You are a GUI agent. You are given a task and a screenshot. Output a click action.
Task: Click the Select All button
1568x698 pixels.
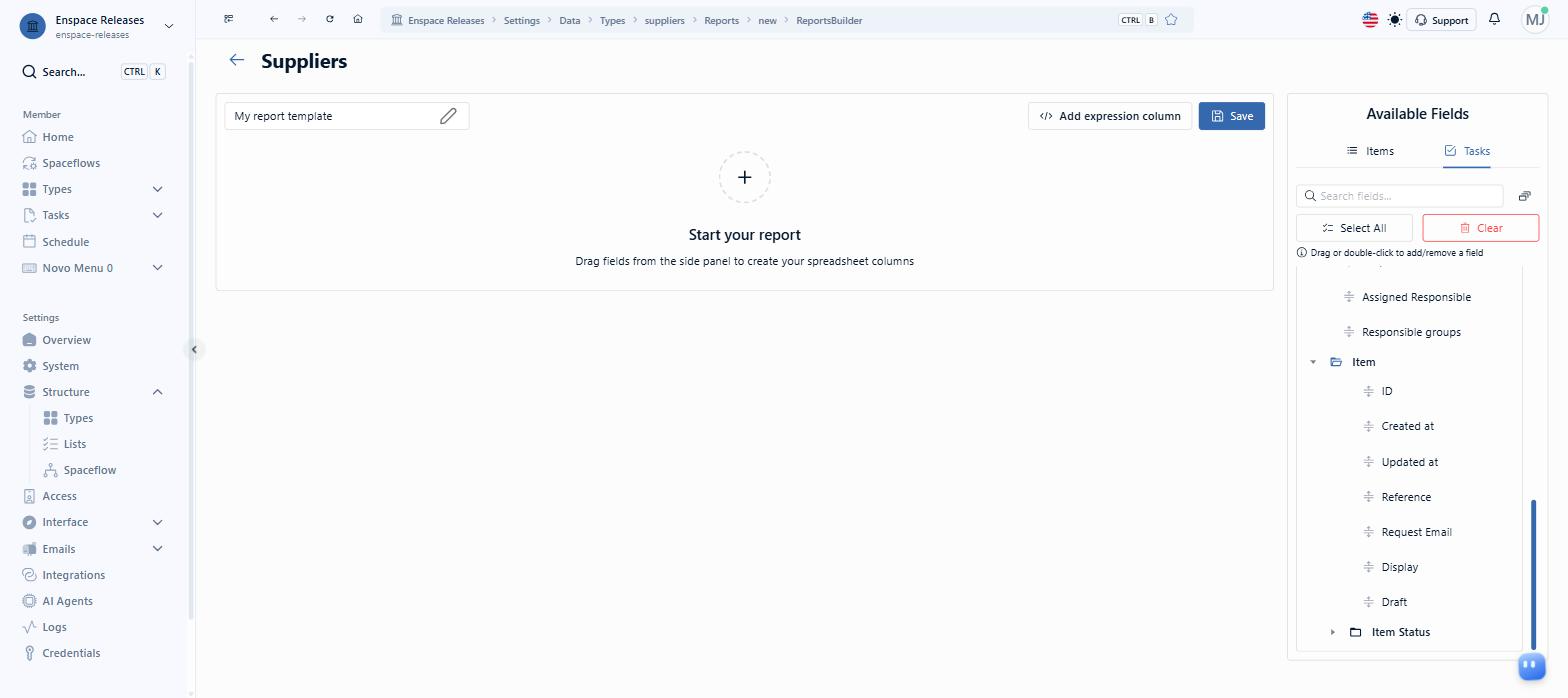pyautogui.click(x=1354, y=228)
